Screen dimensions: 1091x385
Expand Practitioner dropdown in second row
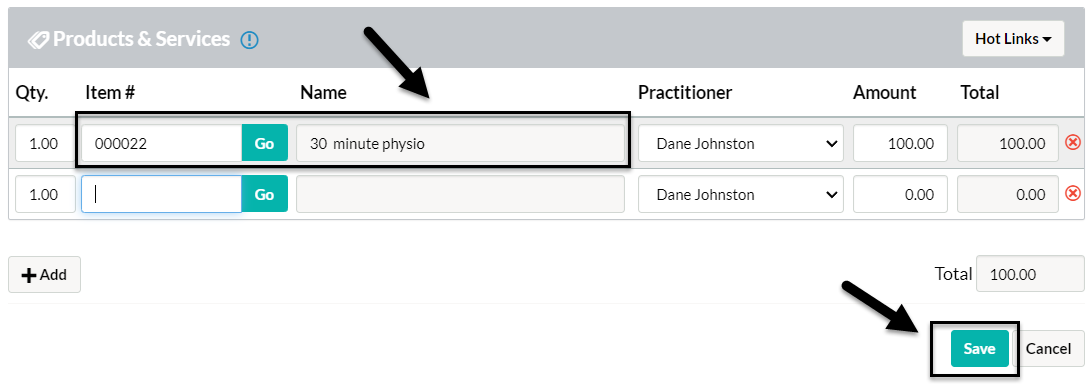[740, 194]
